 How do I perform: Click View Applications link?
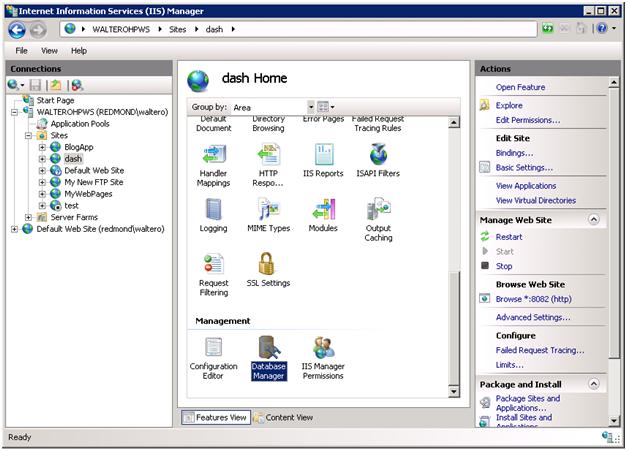point(526,186)
